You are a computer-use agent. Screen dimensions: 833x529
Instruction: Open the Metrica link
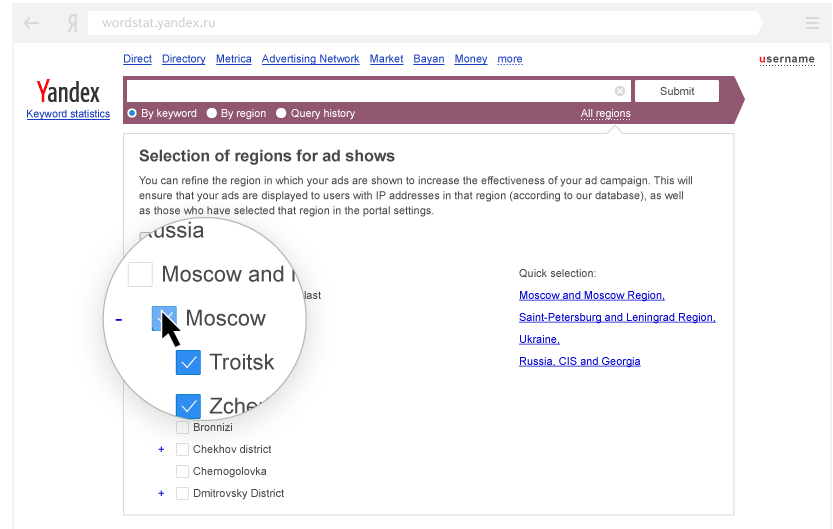[234, 59]
